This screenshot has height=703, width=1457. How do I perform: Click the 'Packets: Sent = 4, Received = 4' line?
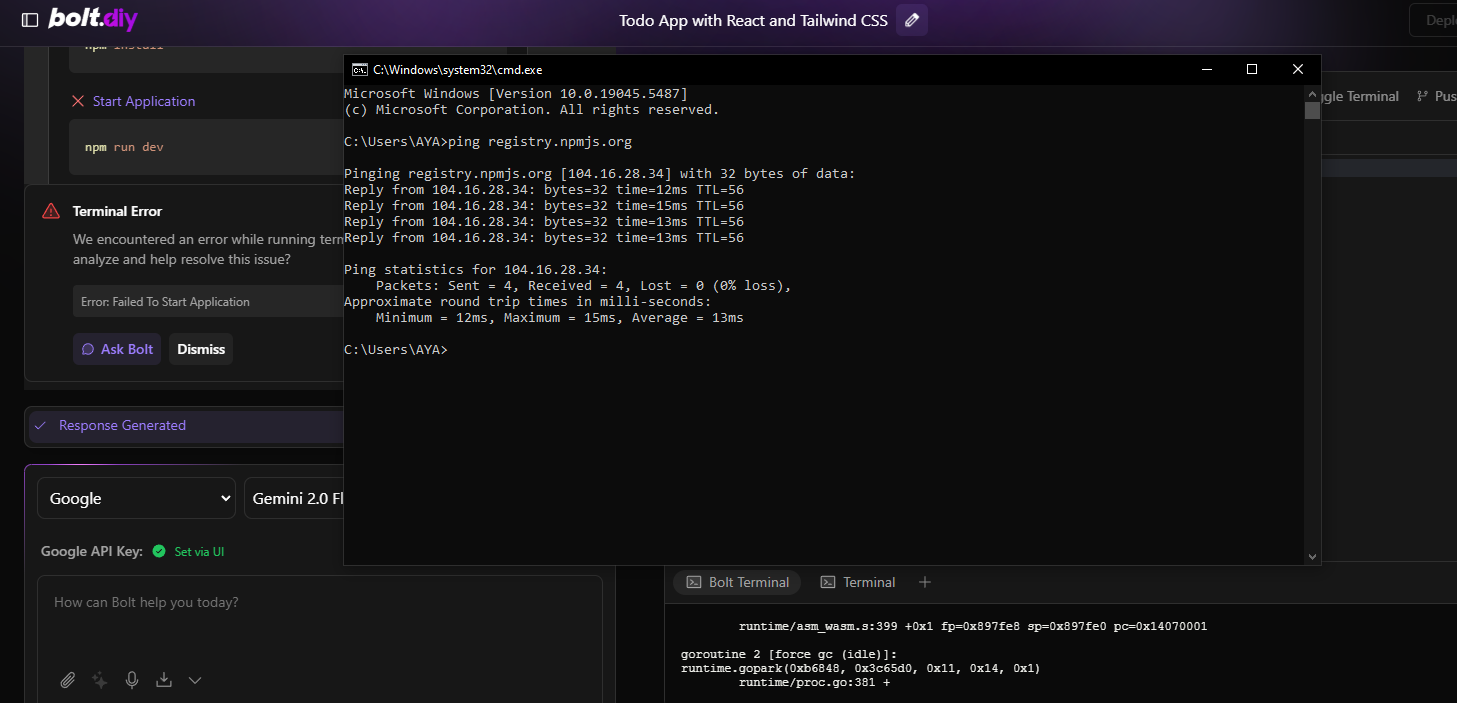[584, 286]
